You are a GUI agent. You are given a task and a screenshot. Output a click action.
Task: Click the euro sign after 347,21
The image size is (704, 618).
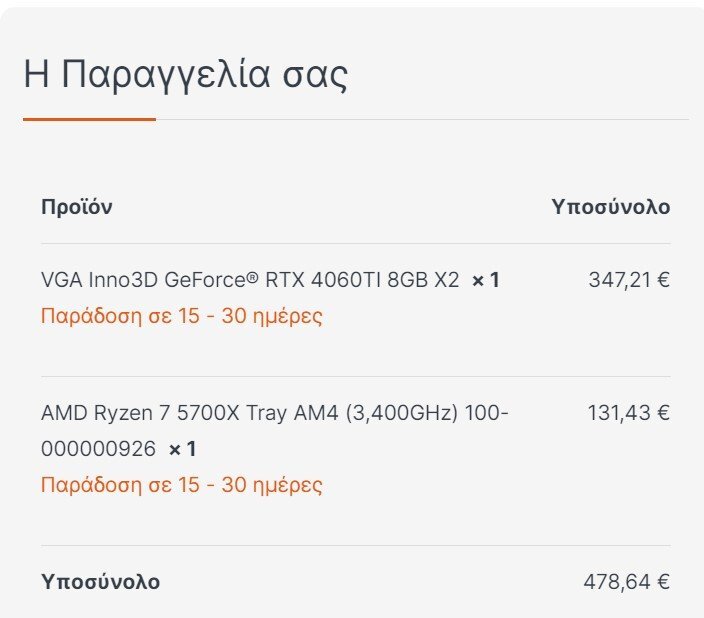click(x=664, y=280)
